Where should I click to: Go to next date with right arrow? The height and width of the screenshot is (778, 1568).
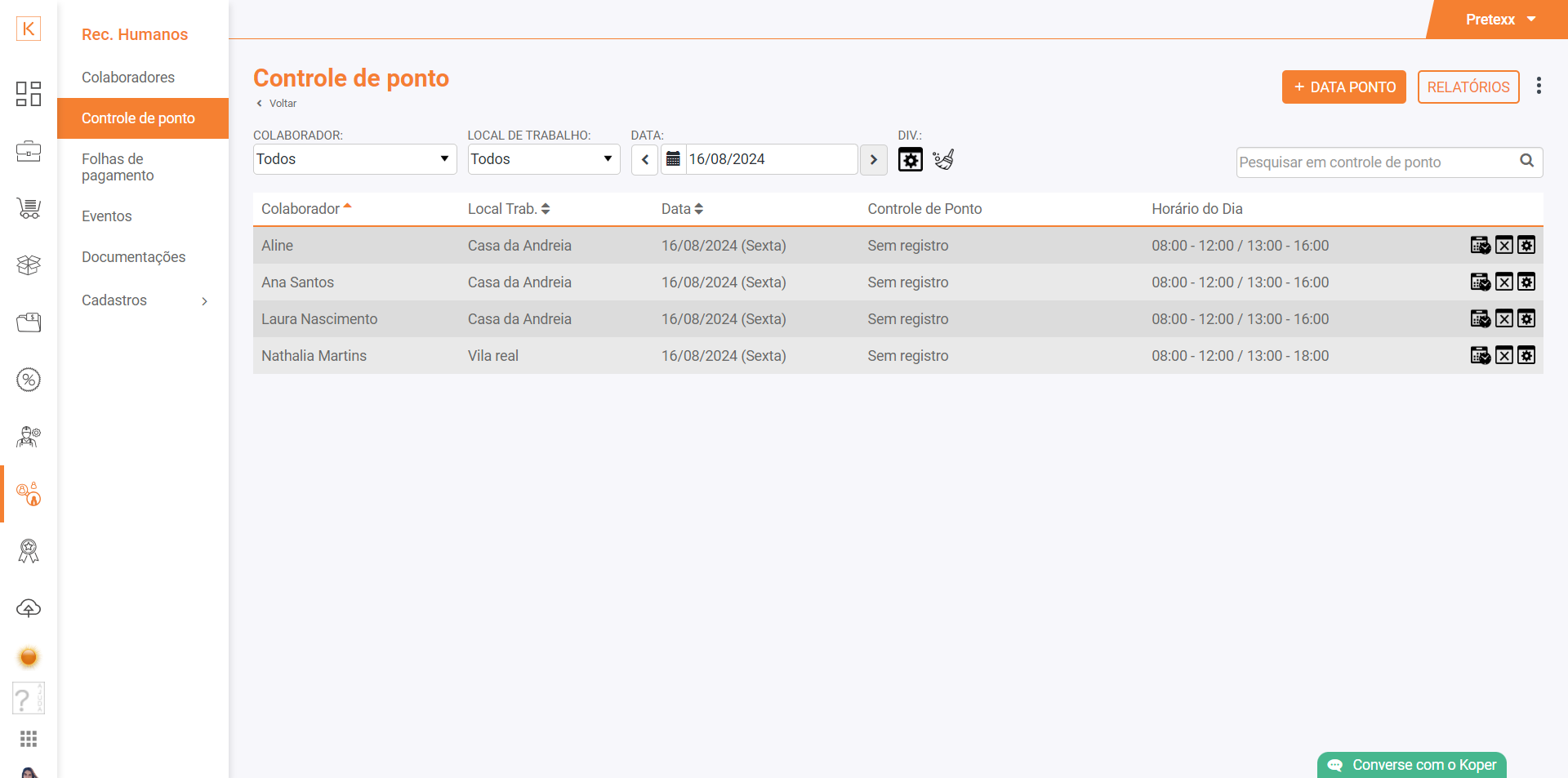(873, 159)
